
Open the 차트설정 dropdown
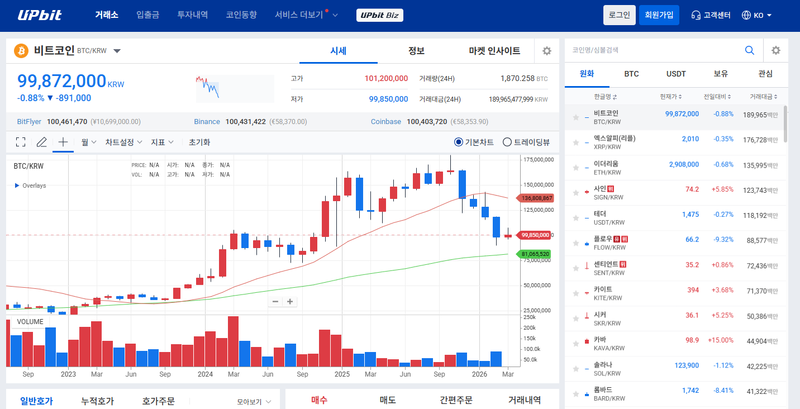coord(123,142)
